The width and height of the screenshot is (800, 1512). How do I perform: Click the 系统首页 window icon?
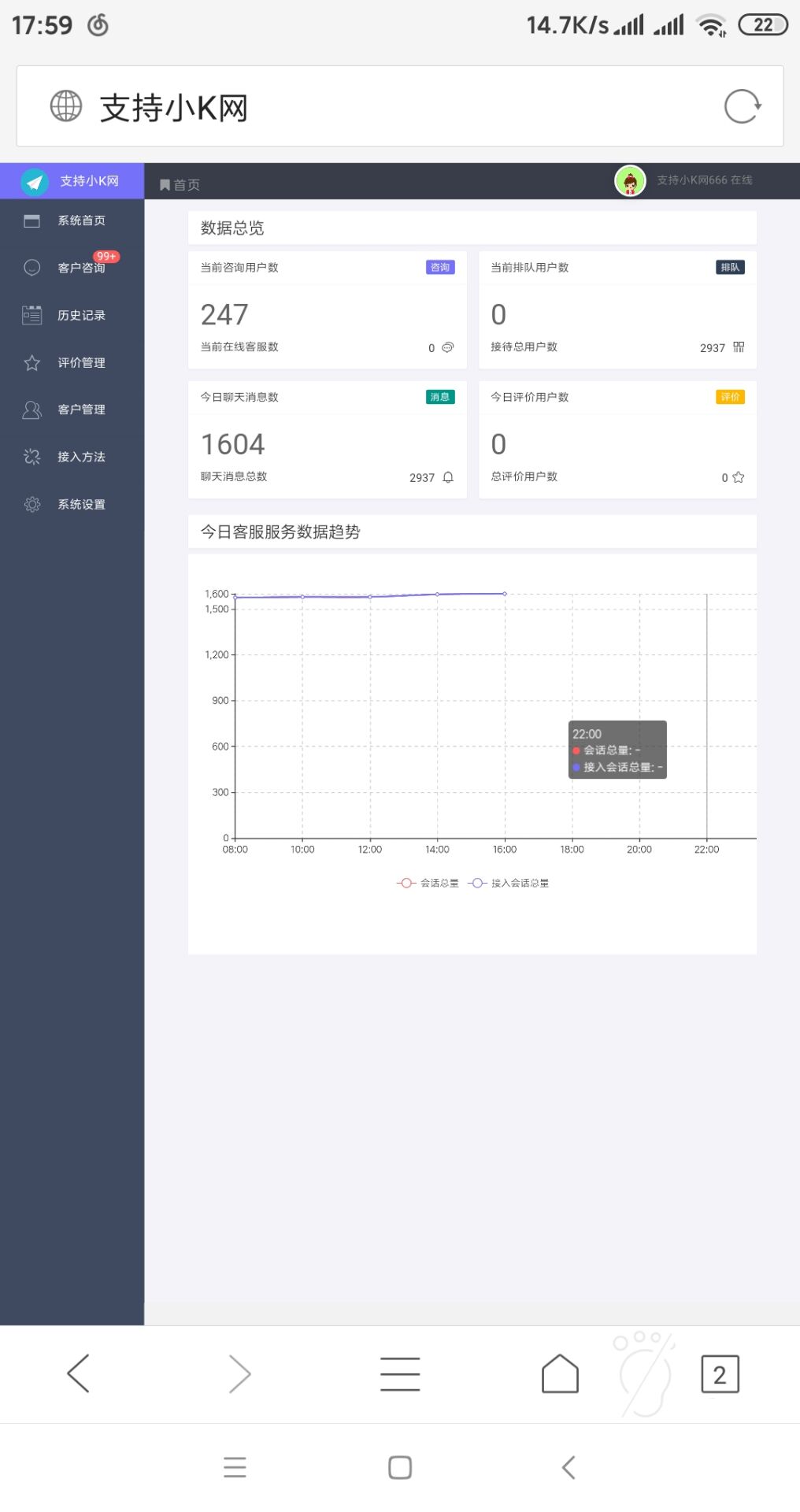tap(31, 220)
